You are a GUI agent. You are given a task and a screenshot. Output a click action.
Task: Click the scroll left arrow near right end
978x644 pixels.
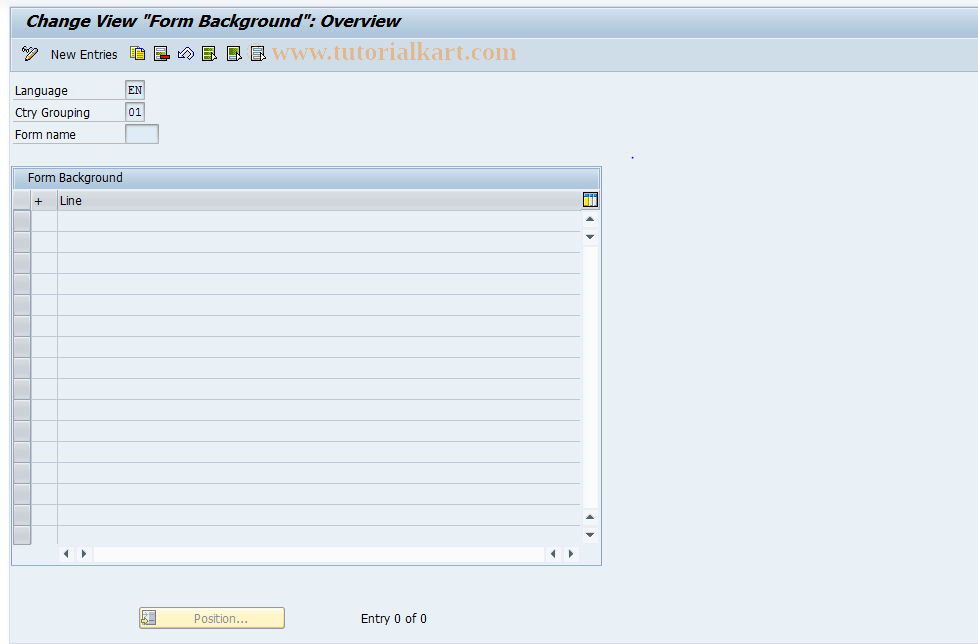(553, 554)
